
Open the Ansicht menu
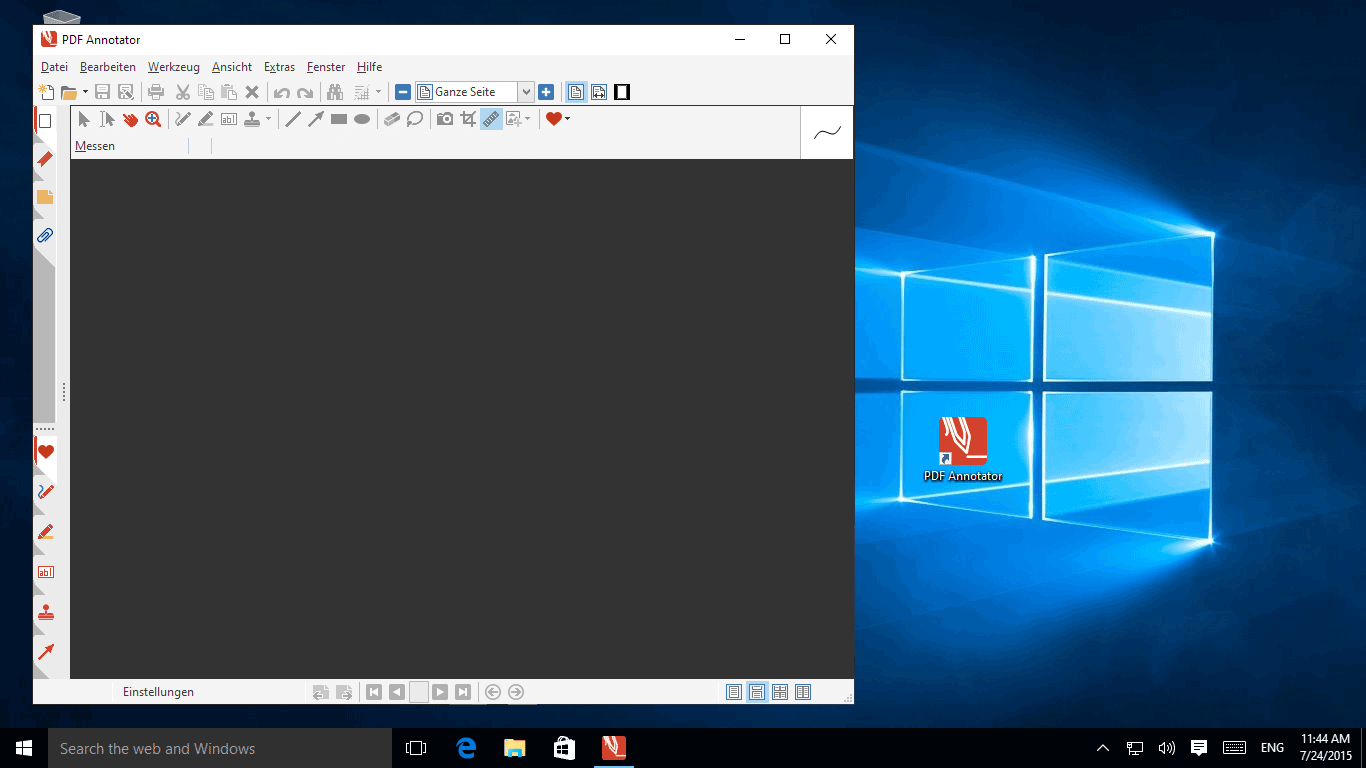coord(232,67)
